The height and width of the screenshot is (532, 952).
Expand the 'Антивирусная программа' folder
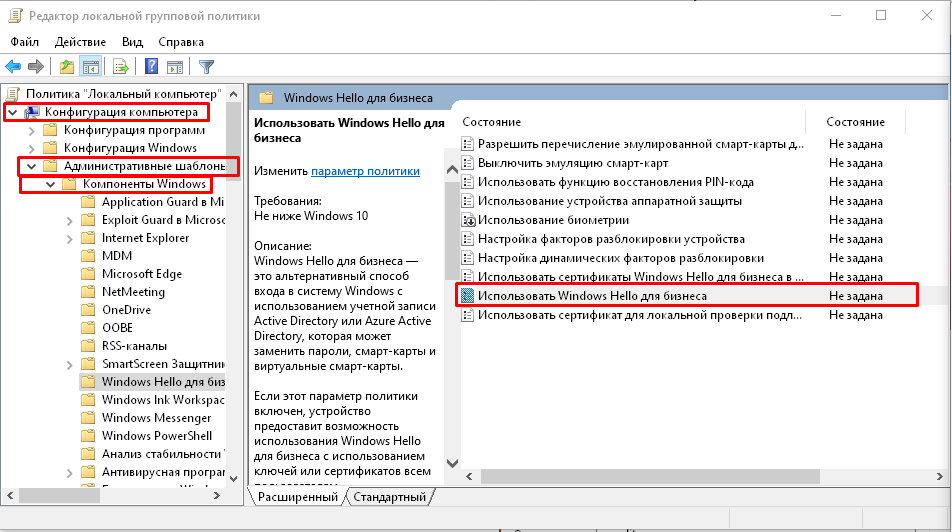(69, 472)
